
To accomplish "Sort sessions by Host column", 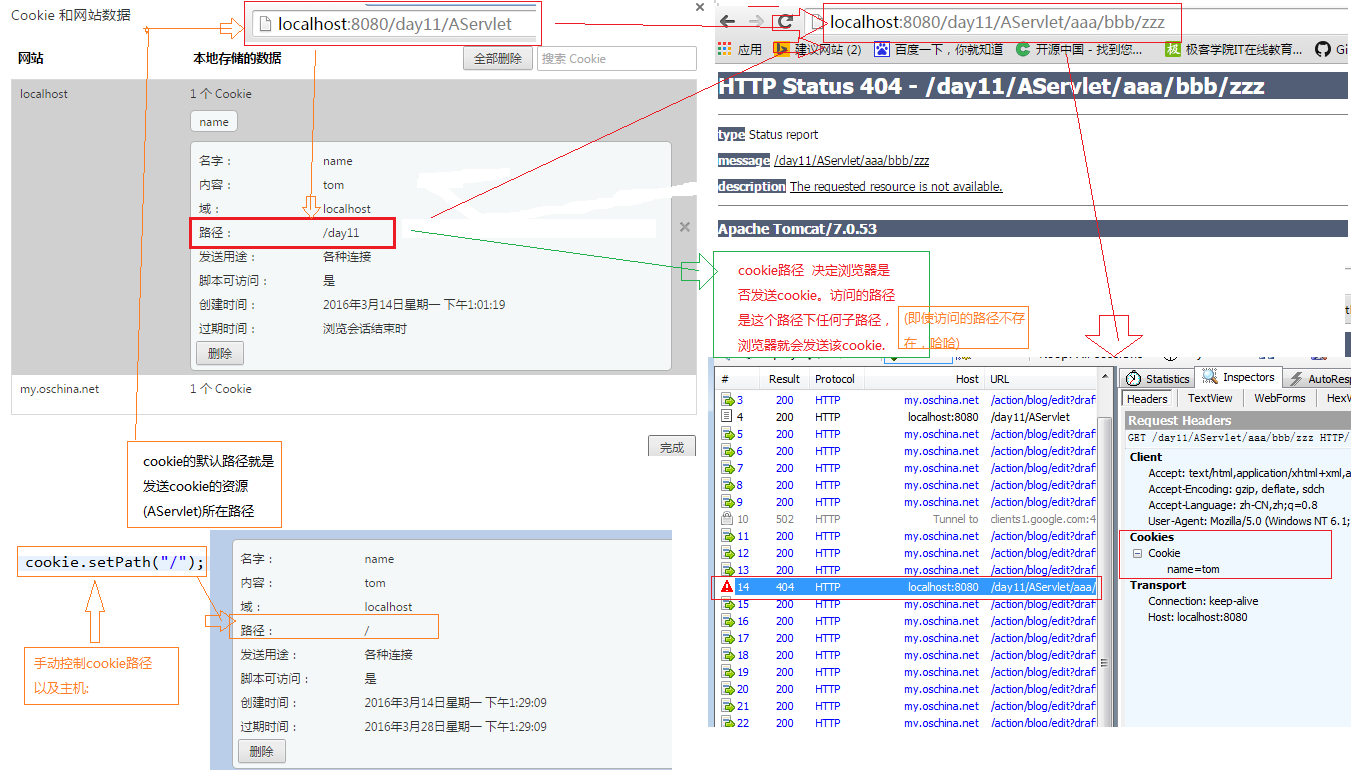I will coord(924,379).
